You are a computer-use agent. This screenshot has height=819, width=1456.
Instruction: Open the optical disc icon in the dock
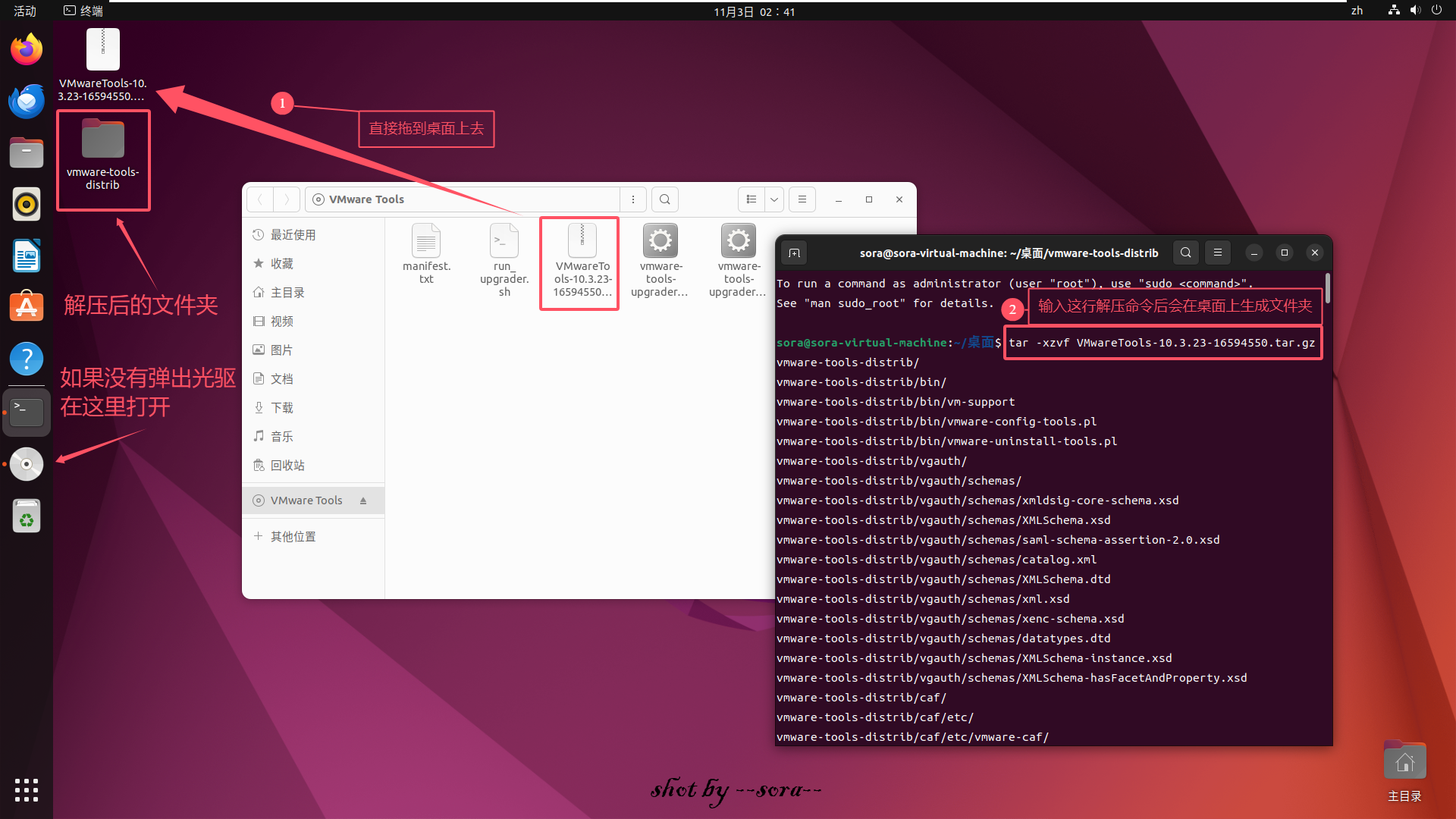[27, 464]
